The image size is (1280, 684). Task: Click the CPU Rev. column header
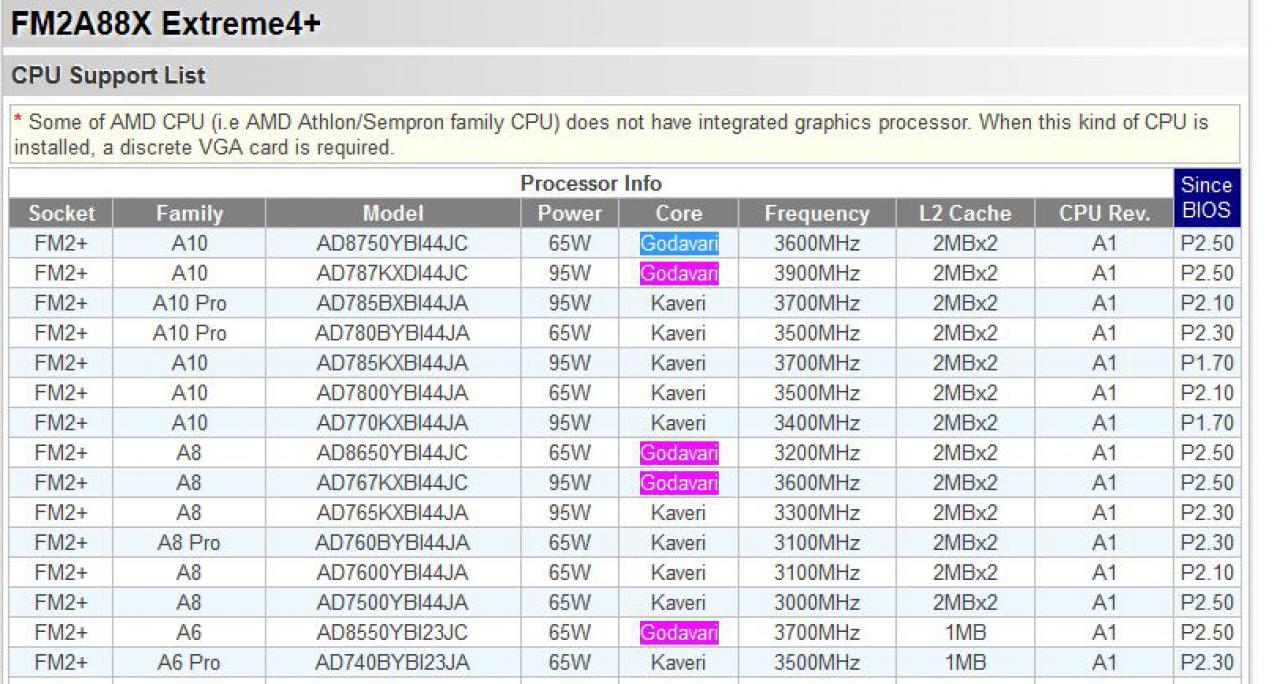(1104, 213)
